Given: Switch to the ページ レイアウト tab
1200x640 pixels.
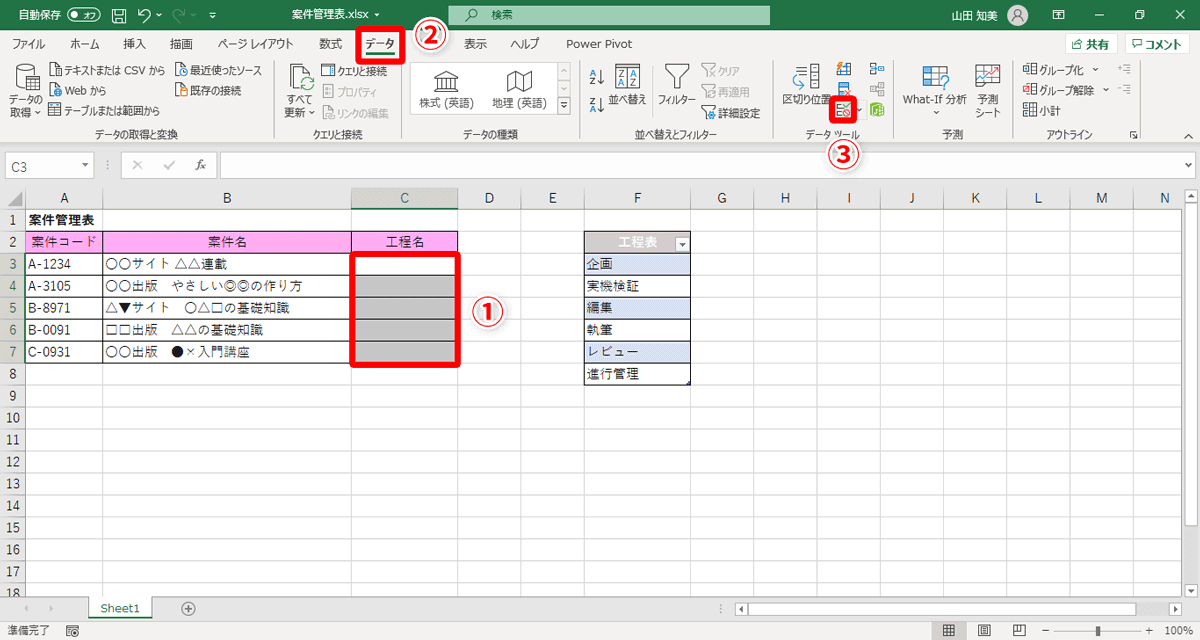Looking at the screenshot, I should click(x=255, y=44).
